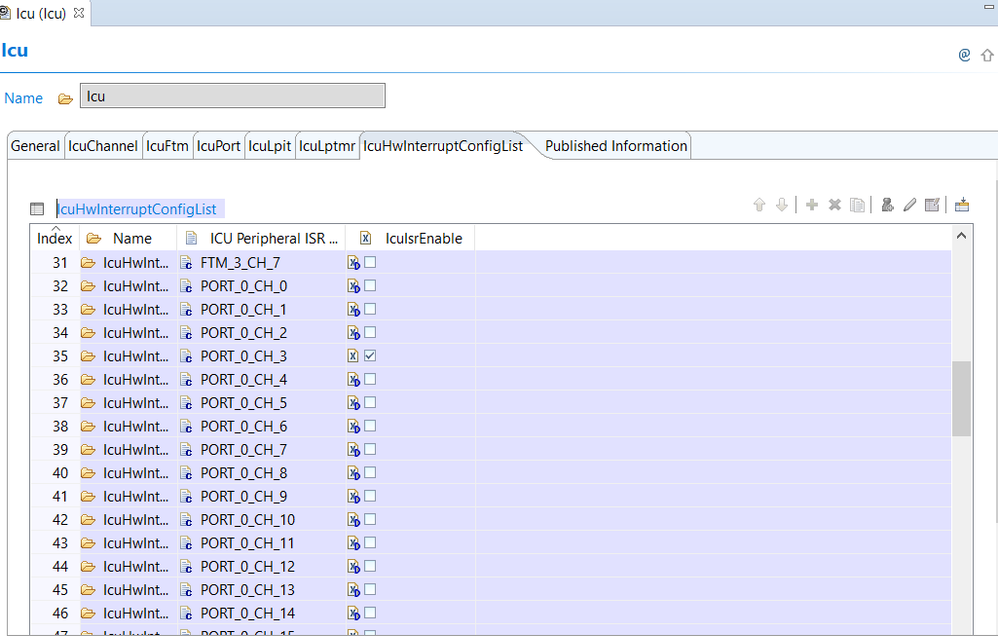
Task: Click the file icon beside PORT_0_CH_7
Action: (x=186, y=449)
